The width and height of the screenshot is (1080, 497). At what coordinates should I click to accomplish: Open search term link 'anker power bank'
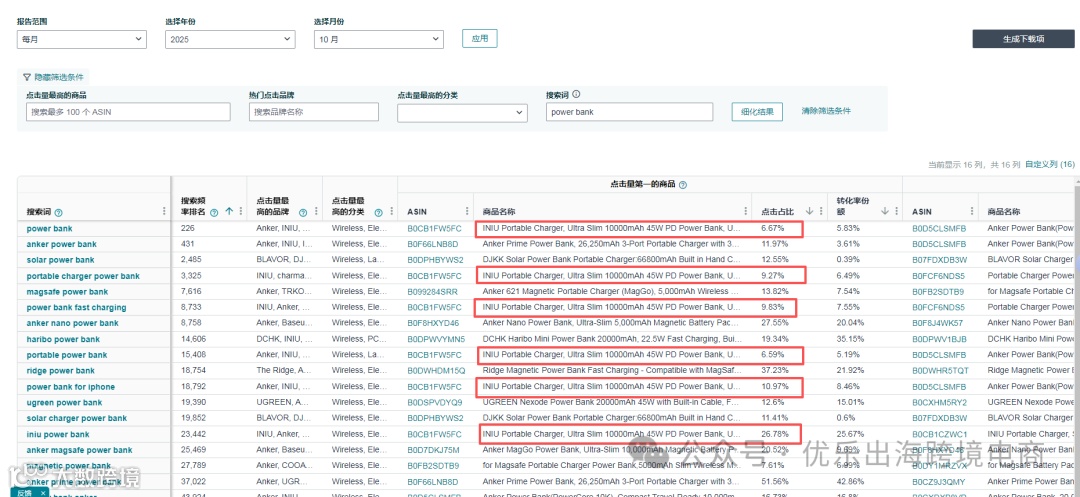(x=62, y=244)
